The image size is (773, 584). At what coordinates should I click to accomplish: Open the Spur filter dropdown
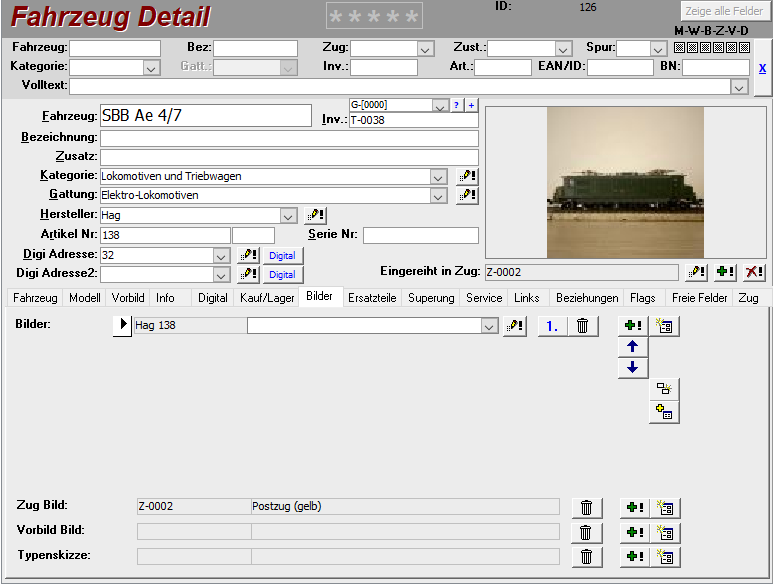coord(658,49)
